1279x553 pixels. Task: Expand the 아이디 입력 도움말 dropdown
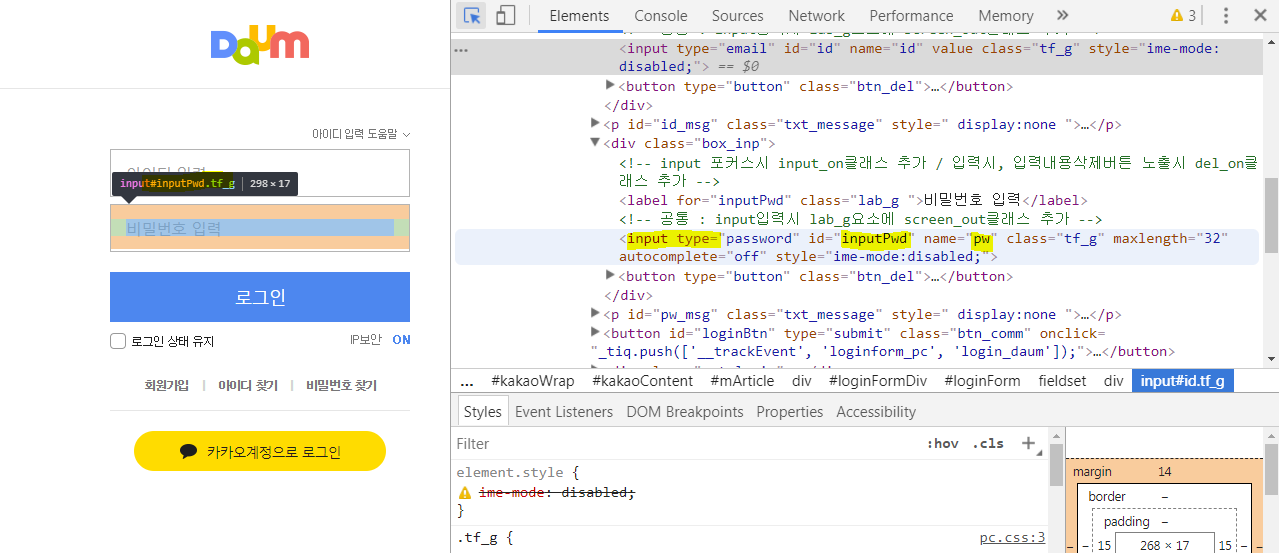tap(361, 133)
